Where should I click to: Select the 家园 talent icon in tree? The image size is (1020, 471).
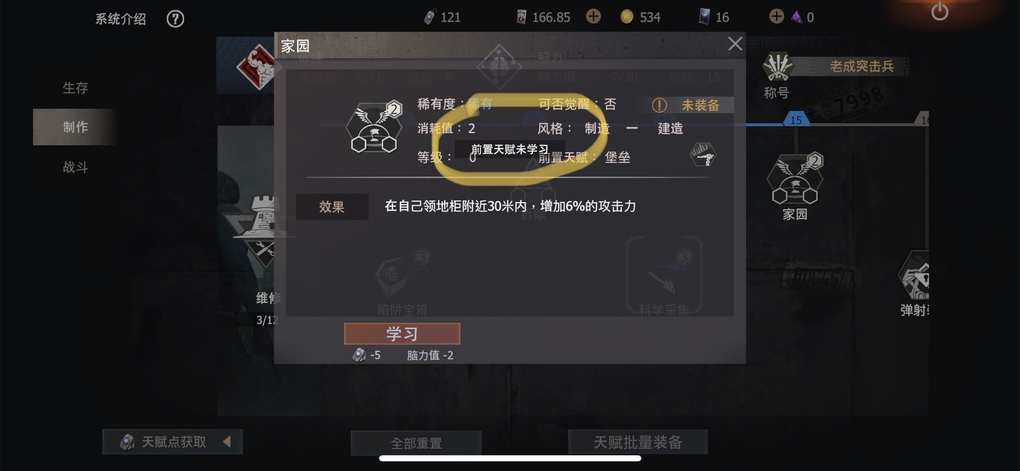pyautogui.click(x=795, y=179)
